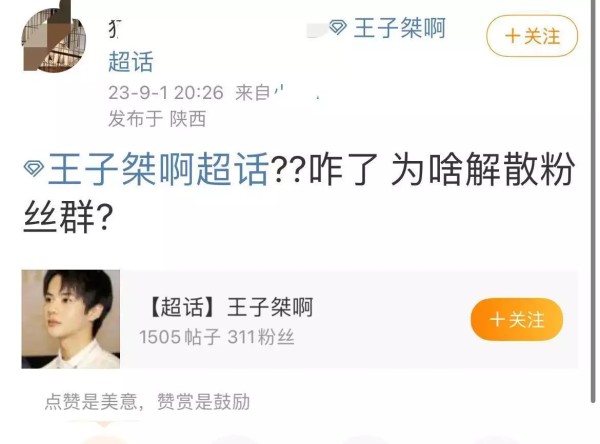Click the 23-9-1 20:26 timestamp
This screenshot has width=600, height=444.
pyautogui.click(x=166, y=93)
